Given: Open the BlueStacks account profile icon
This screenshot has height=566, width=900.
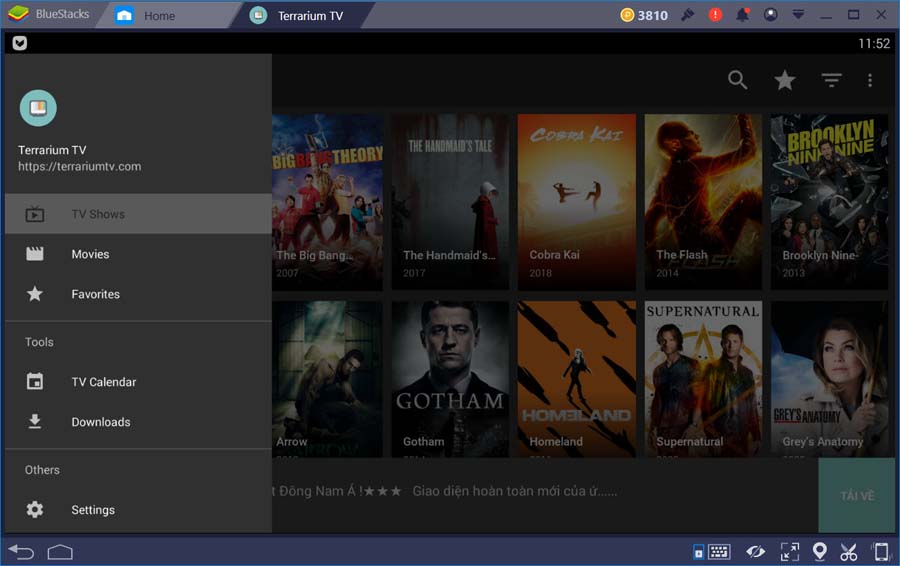Looking at the screenshot, I should coord(770,15).
